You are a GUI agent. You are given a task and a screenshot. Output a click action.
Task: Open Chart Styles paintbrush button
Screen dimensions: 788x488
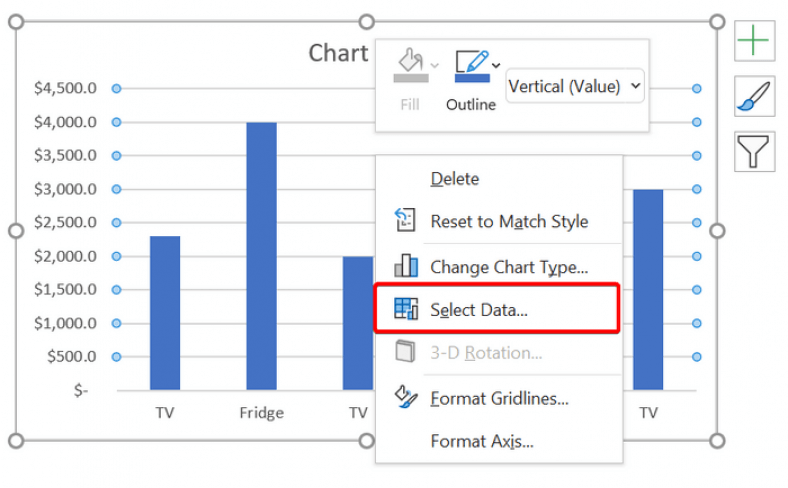[753, 96]
